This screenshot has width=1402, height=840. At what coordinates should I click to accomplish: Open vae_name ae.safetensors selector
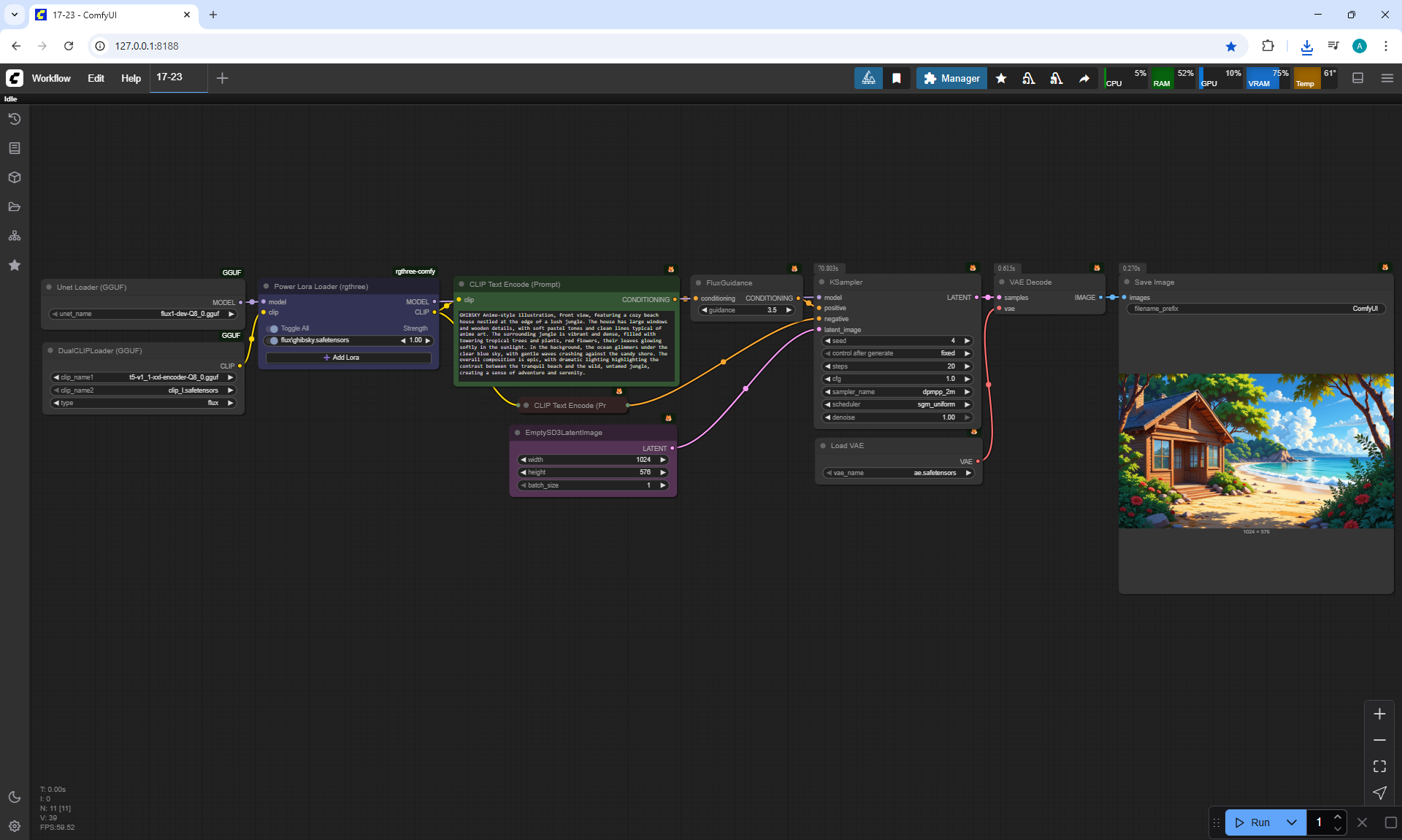(898, 473)
